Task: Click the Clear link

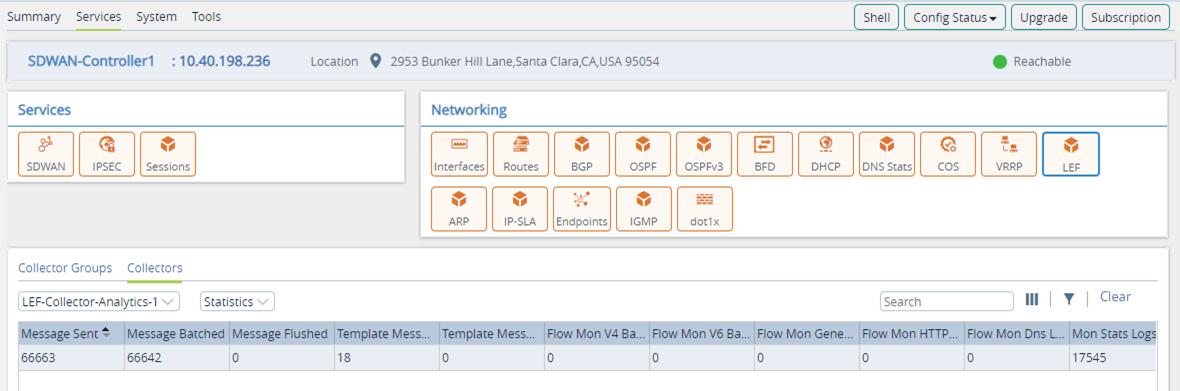Action: pyautogui.click(x=1115, y=297)
